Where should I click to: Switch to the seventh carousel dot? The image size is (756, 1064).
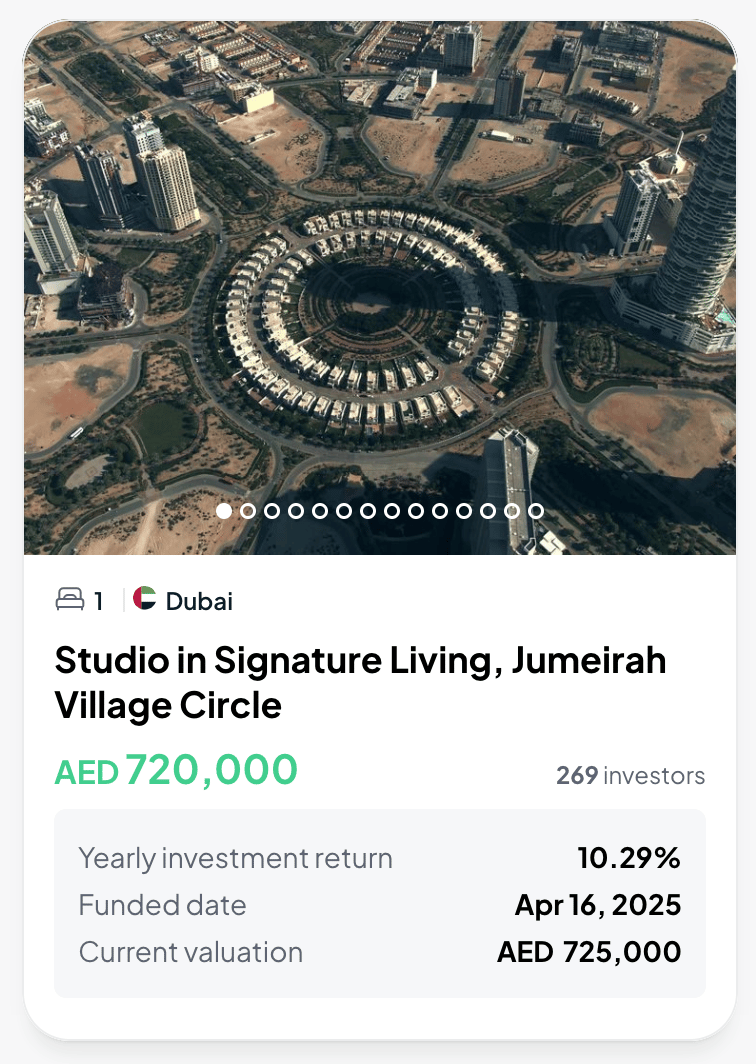click(368, 511)
